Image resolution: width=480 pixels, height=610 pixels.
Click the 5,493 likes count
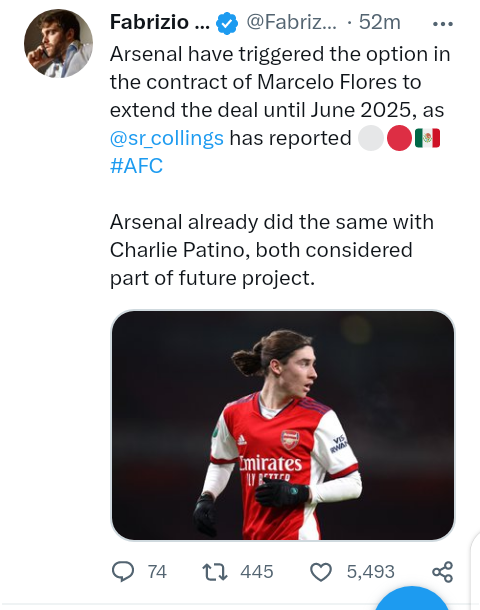371,572
